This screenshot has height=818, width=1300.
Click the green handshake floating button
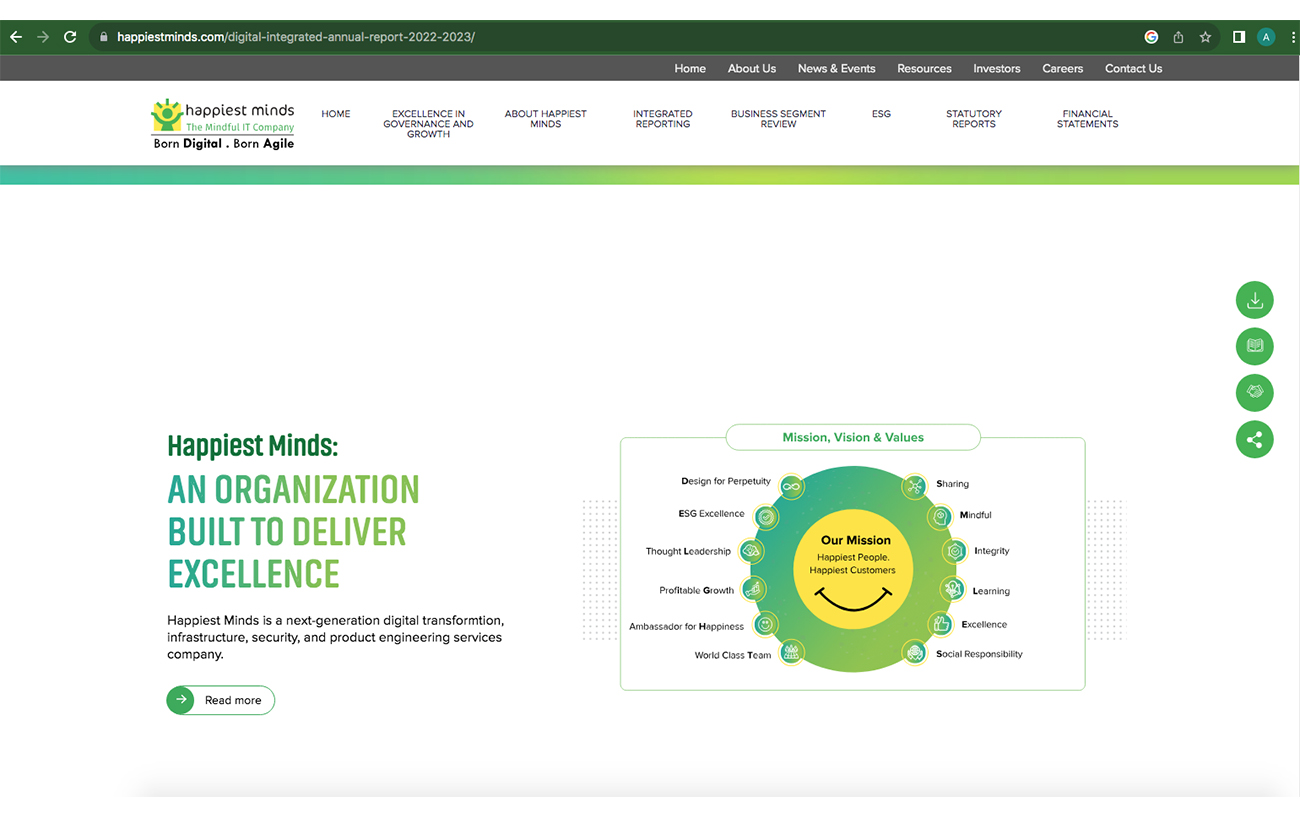[x=1255, y=392]
